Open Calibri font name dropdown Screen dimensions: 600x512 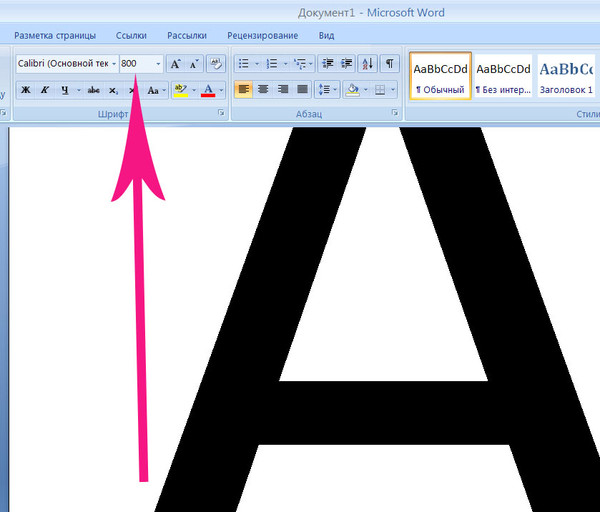pos(114,64)
